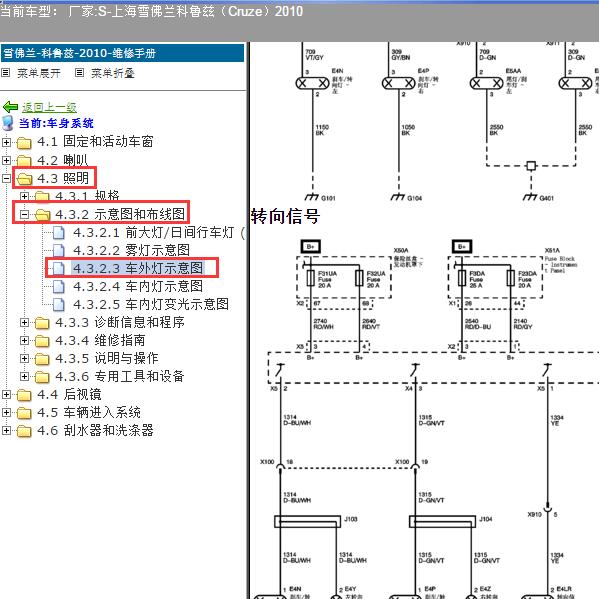599x599 pixels.
Task: Click the computer icon beside 当前:车身系统
Action: click(x=8, y=123)
